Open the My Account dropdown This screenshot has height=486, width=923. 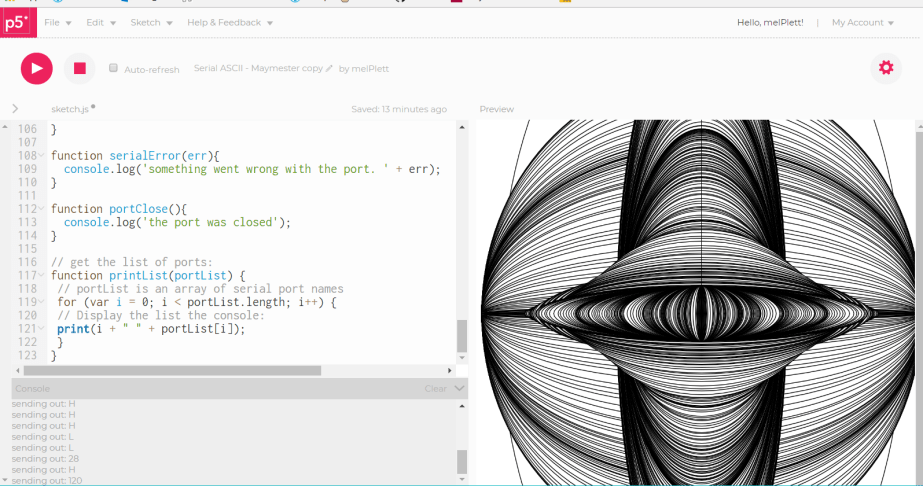click(x=862, y=23)
